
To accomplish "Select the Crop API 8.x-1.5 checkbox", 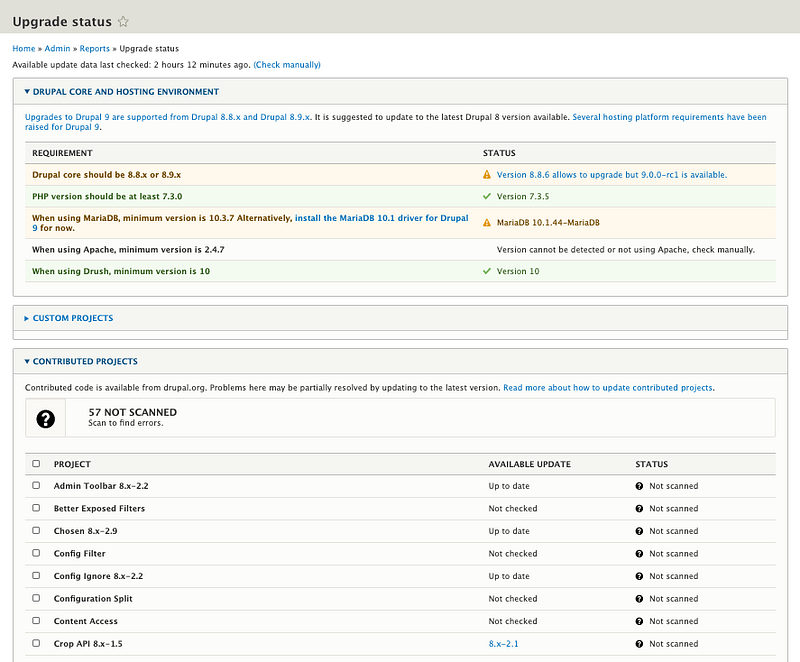I will [x=36, y=643].
